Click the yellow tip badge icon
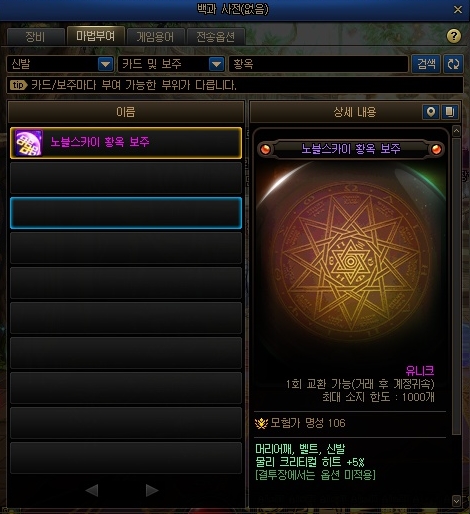470x514 pixels. (18, 85)
